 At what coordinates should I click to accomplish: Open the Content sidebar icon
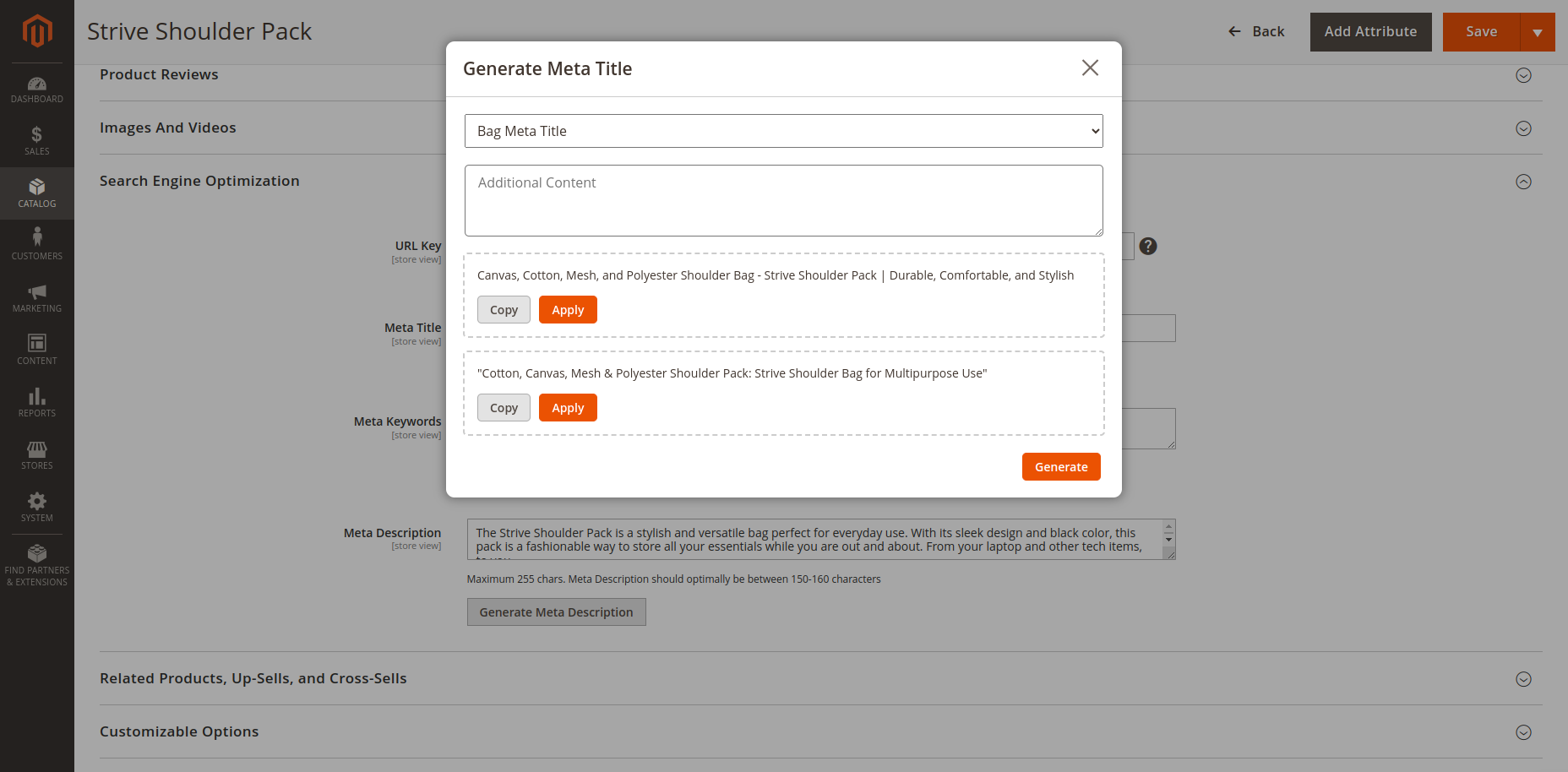(37, 349)
